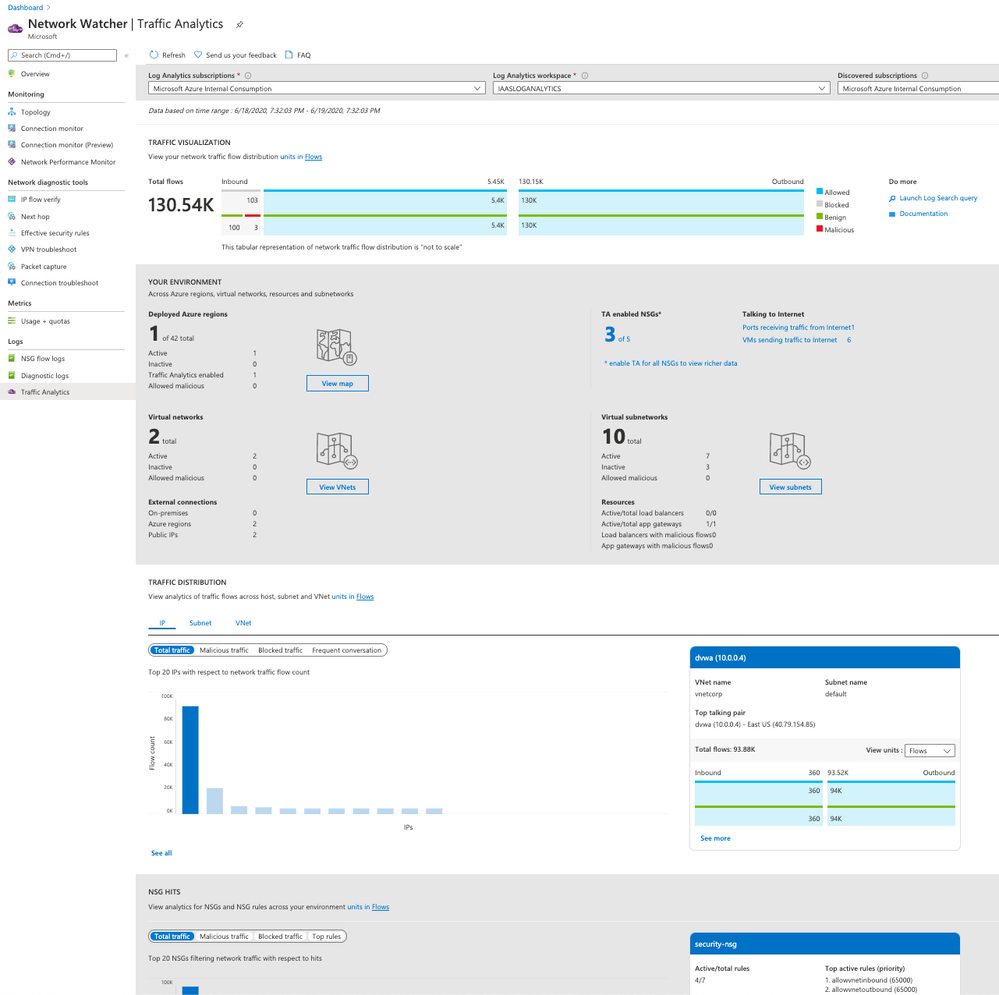This screenshot has height=995, width=999.
Task: Click See all under the IPs chart
Action: click(161, 854)
